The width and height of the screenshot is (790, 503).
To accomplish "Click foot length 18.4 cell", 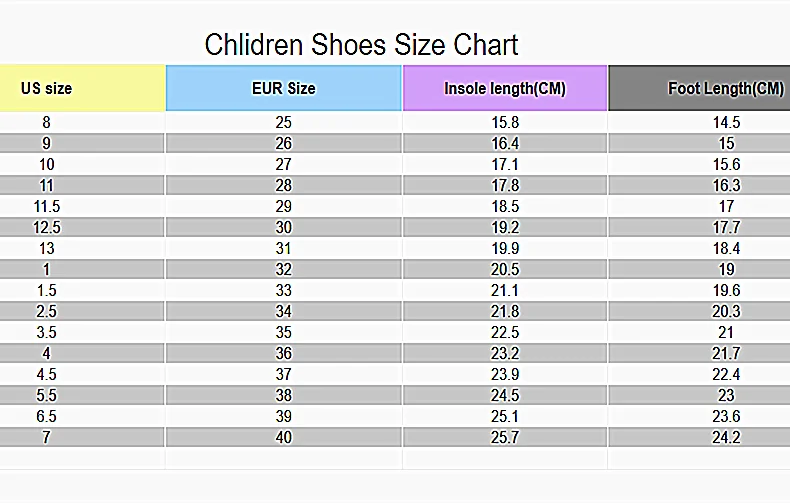I will (726, 248).
